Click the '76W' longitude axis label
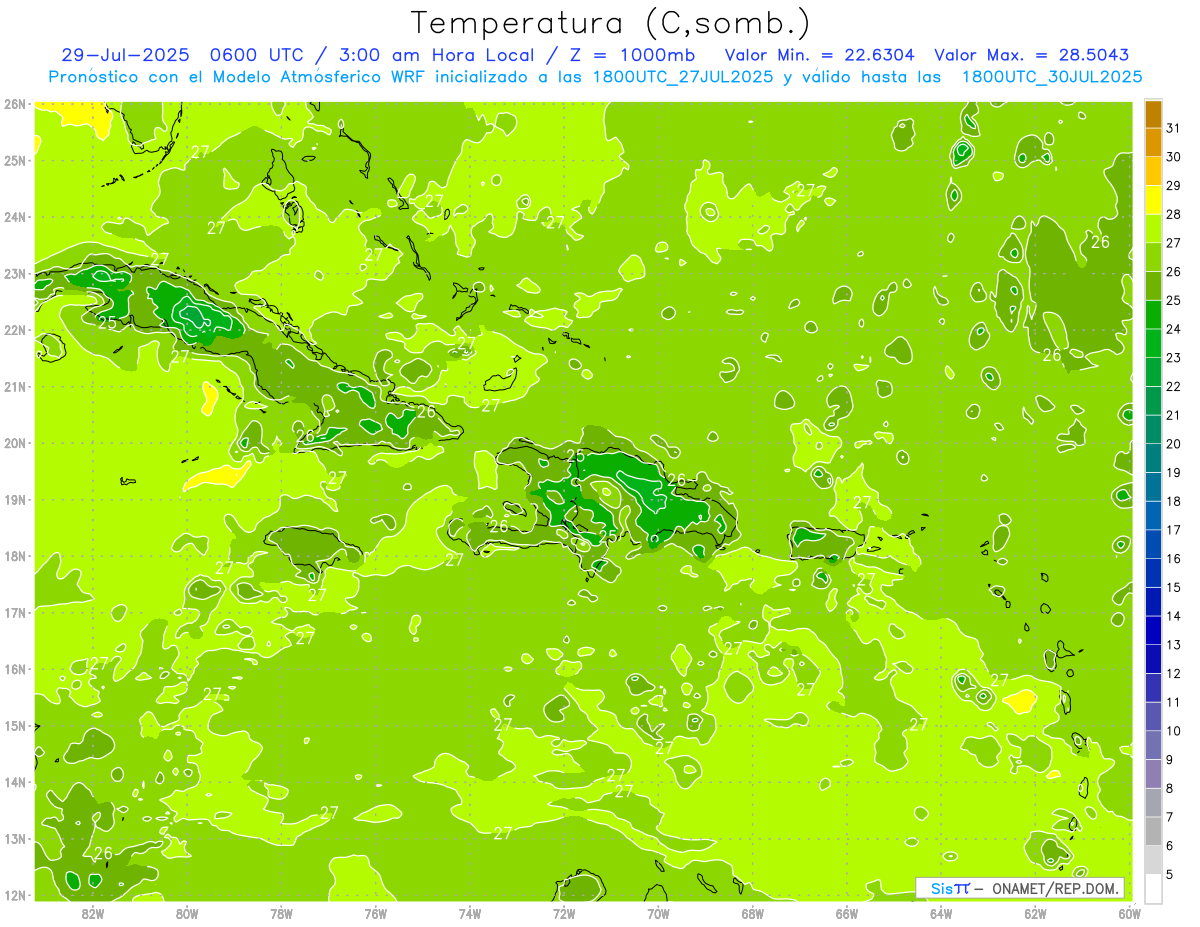 tap(376, 913)
